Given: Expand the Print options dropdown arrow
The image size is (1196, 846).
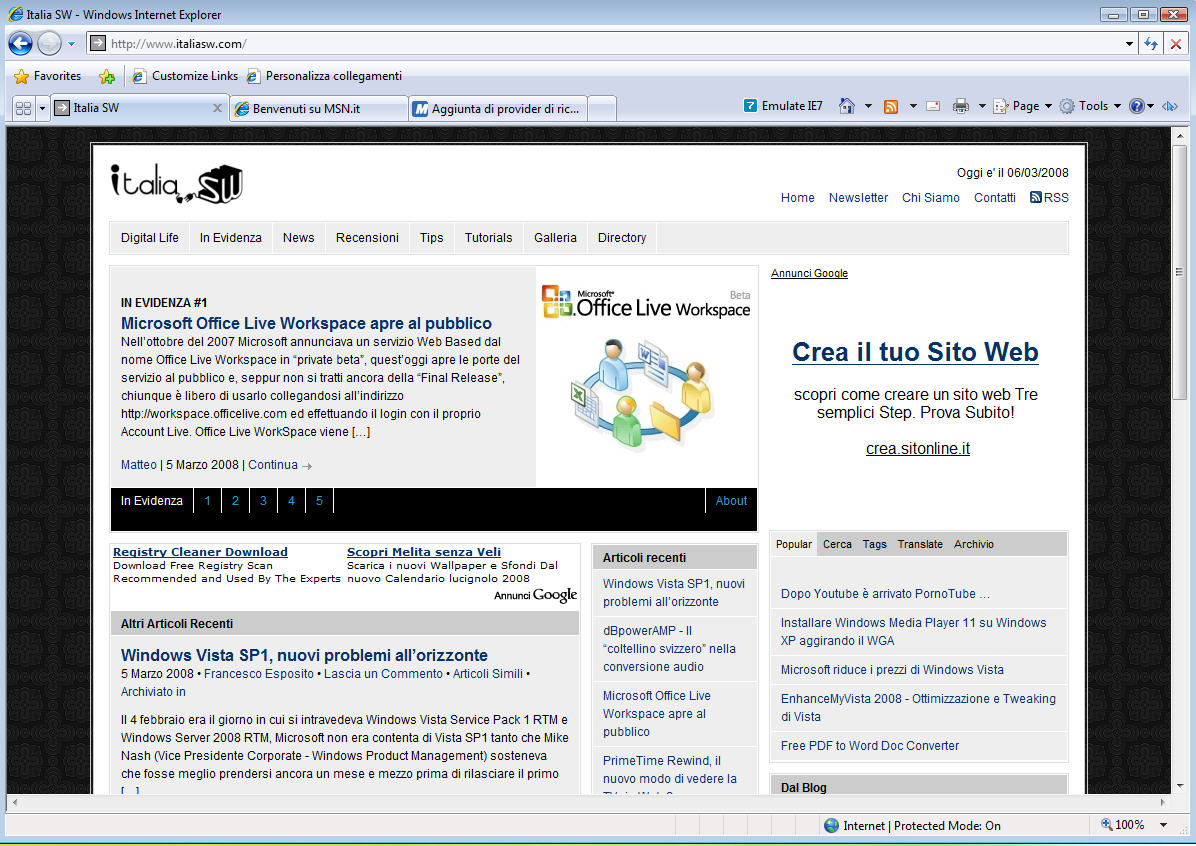Looking at the screenshot, I should point(982,106).
